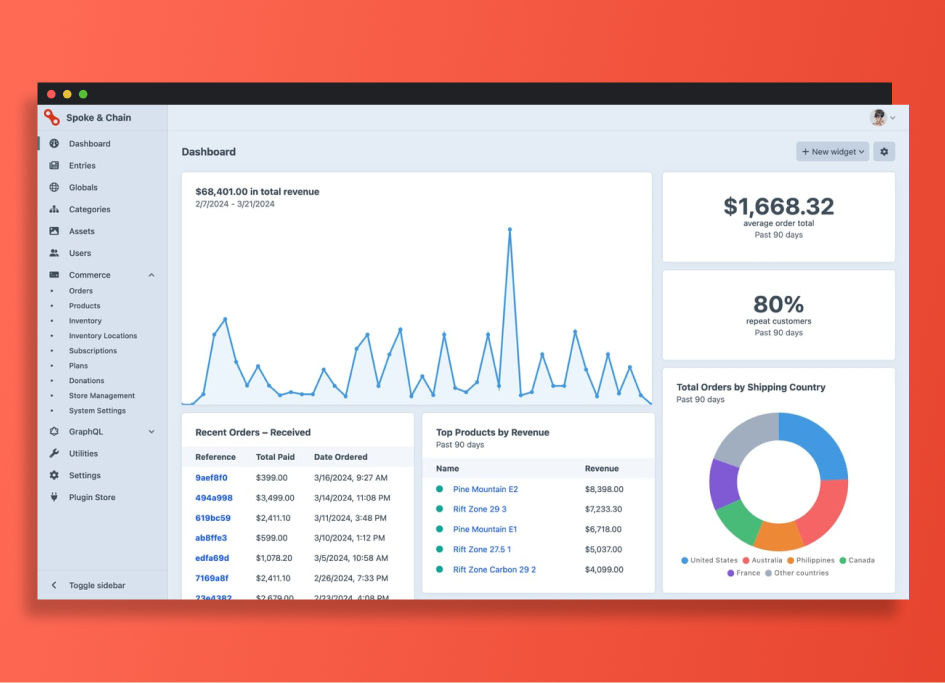Expand the GraphQL menu chevron
The width and height of the screenshot is (945, 683).
[151, 432]
